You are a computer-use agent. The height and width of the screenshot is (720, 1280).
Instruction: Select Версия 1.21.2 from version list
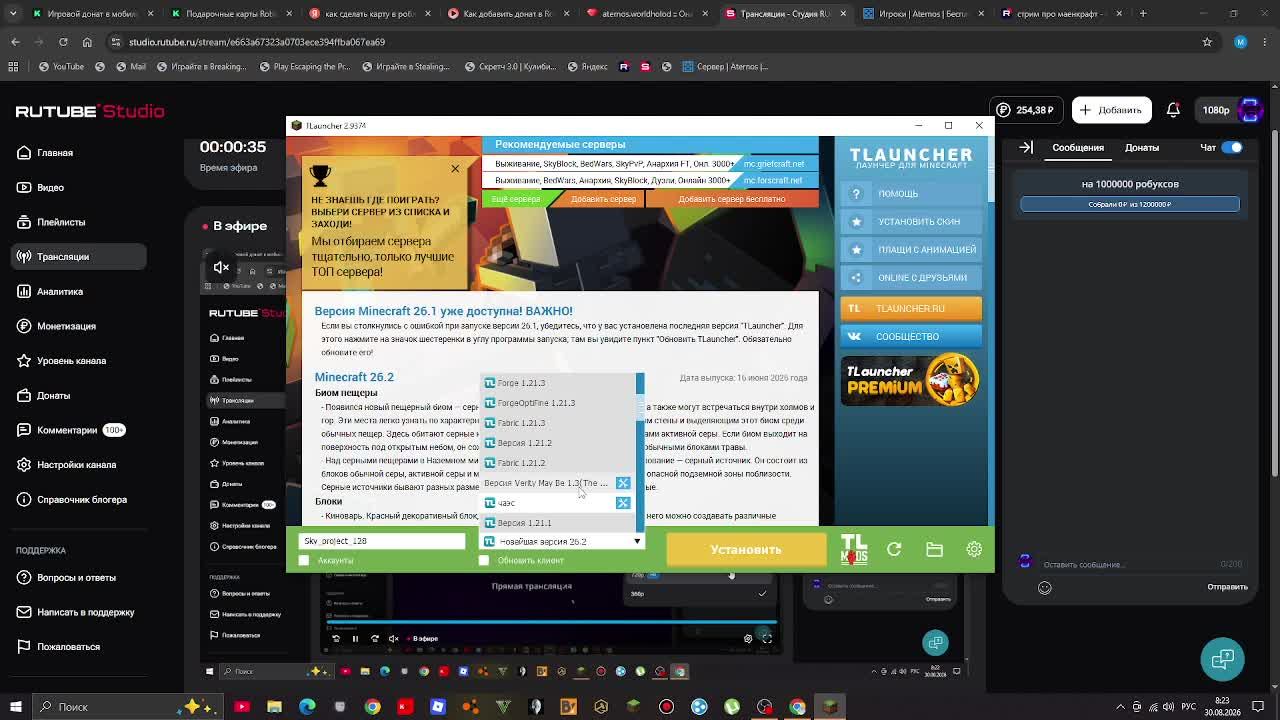coord(558,443)
